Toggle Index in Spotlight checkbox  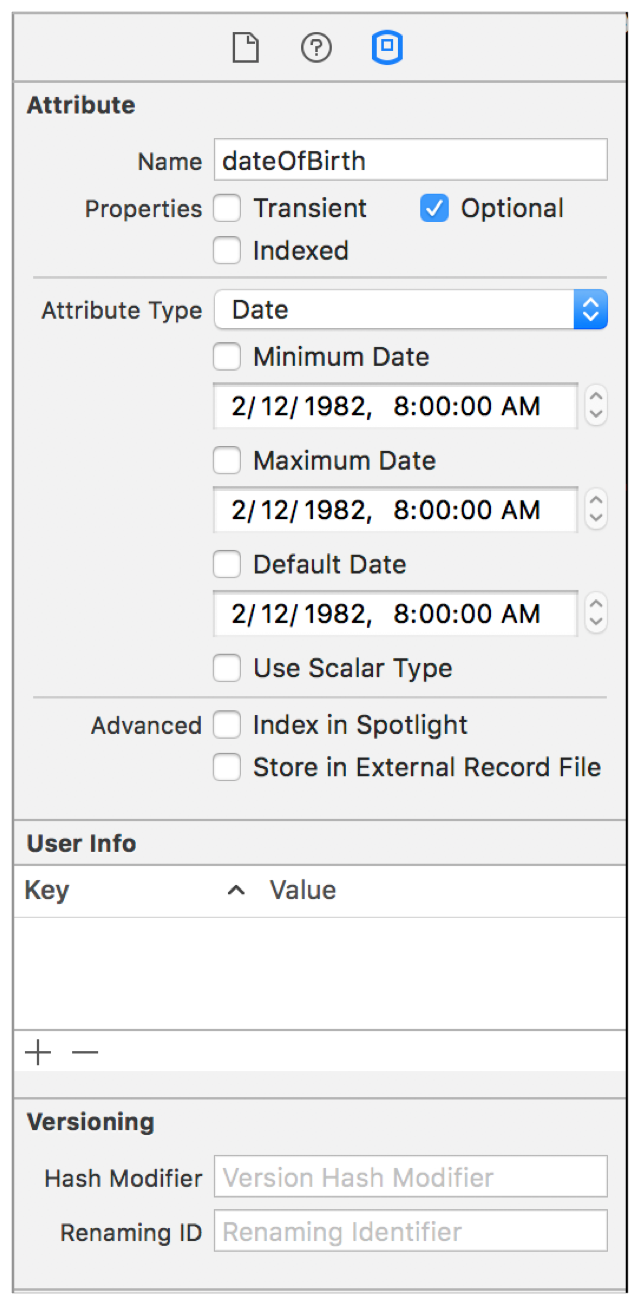(x=228, y=725)
